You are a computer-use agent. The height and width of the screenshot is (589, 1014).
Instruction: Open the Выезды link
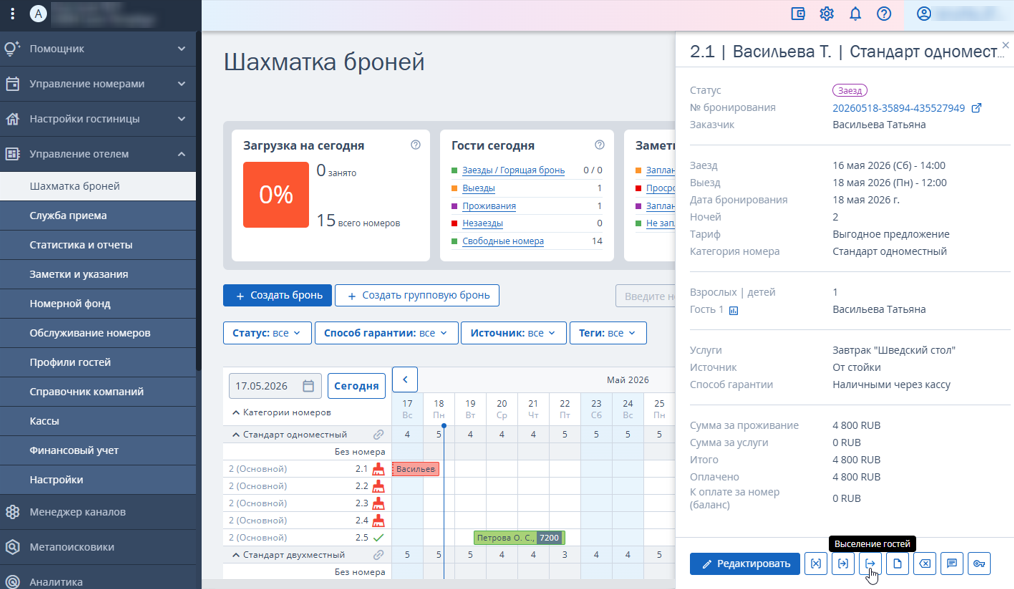pos(479,188)
